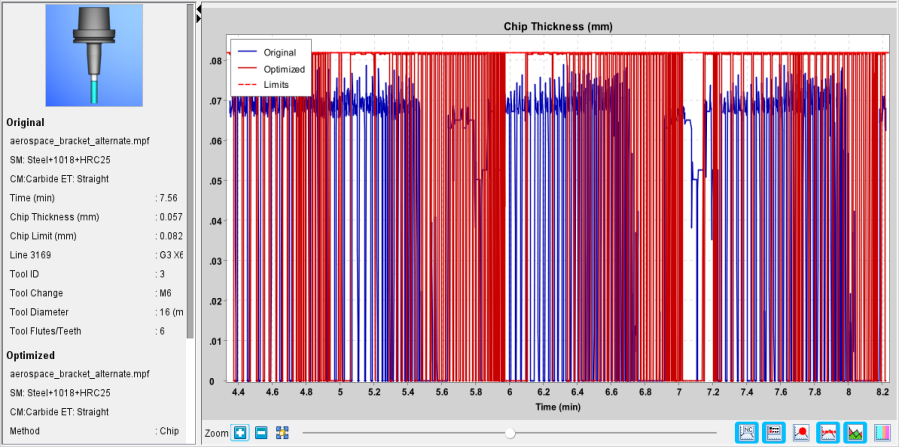The width and height of the screenshot is (899, 447).
Task: Click the info panel vertical scrollbar
Action: 190,171
